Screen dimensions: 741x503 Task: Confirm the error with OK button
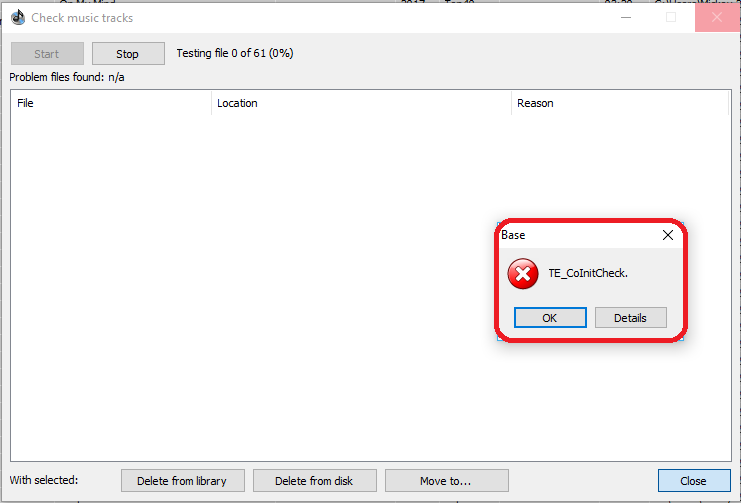click(550, 318)
